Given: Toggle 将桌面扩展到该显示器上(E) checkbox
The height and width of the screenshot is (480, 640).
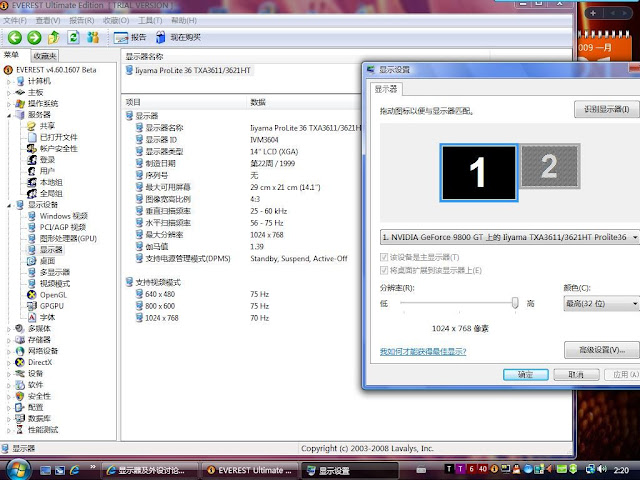Looking at the screenshot, I should pos(384,270).
